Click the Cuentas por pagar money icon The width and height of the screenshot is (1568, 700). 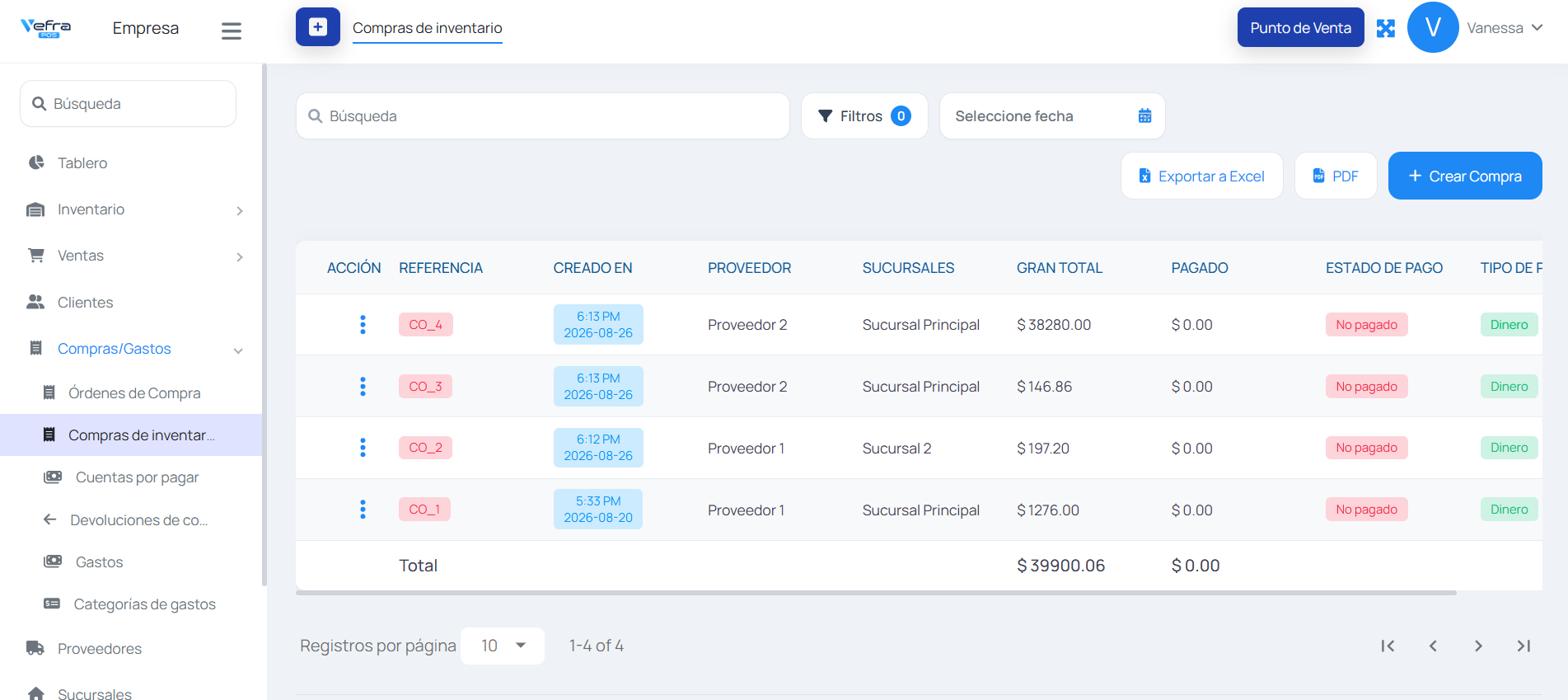(53, 477)
